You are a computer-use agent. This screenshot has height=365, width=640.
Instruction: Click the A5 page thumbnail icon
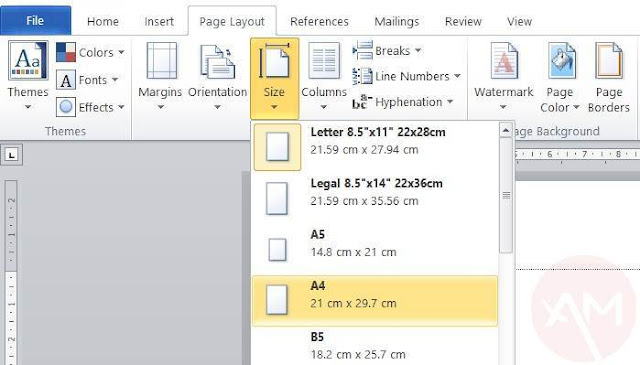pos(277,250)
